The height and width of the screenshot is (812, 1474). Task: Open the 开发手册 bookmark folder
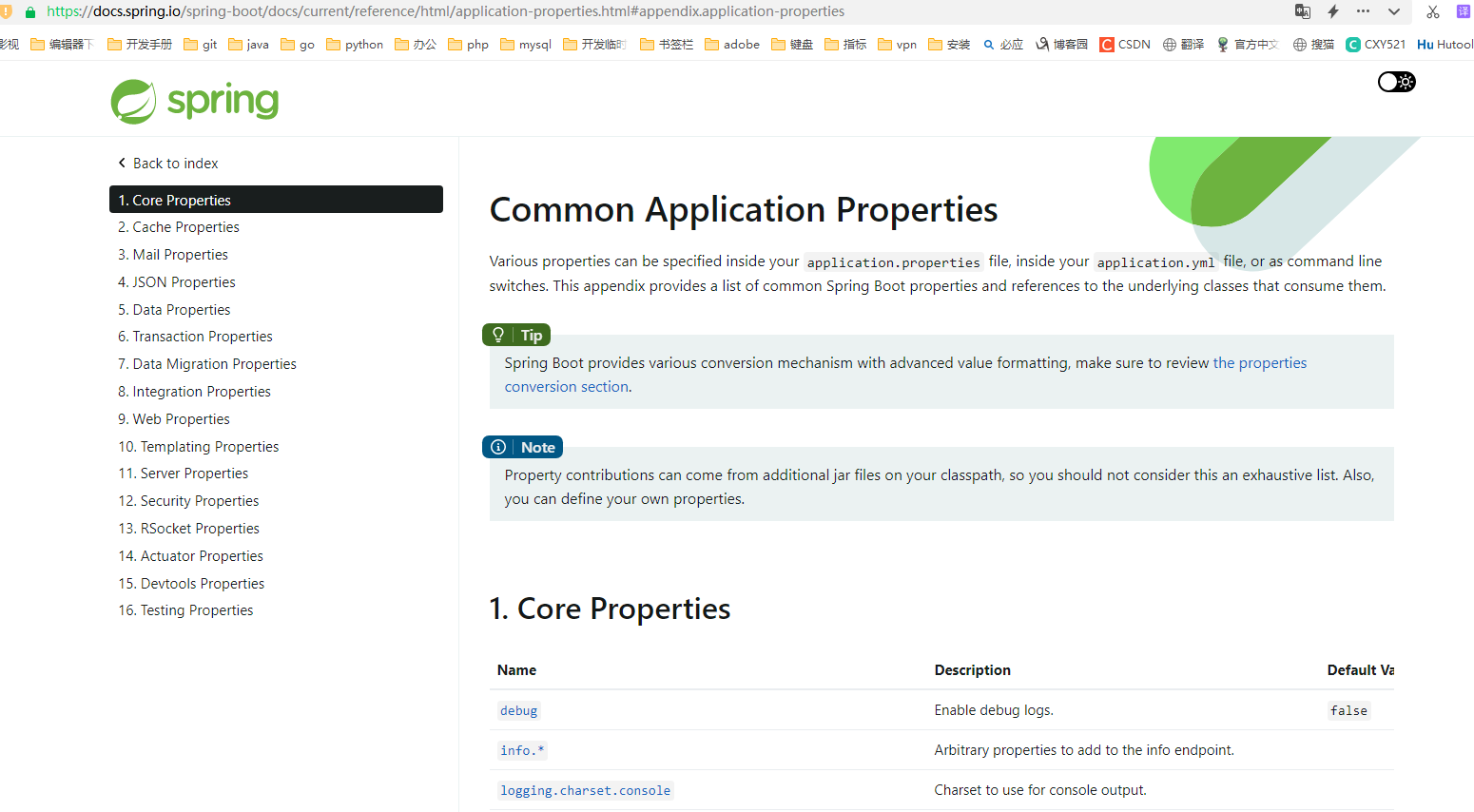point(140,45)
